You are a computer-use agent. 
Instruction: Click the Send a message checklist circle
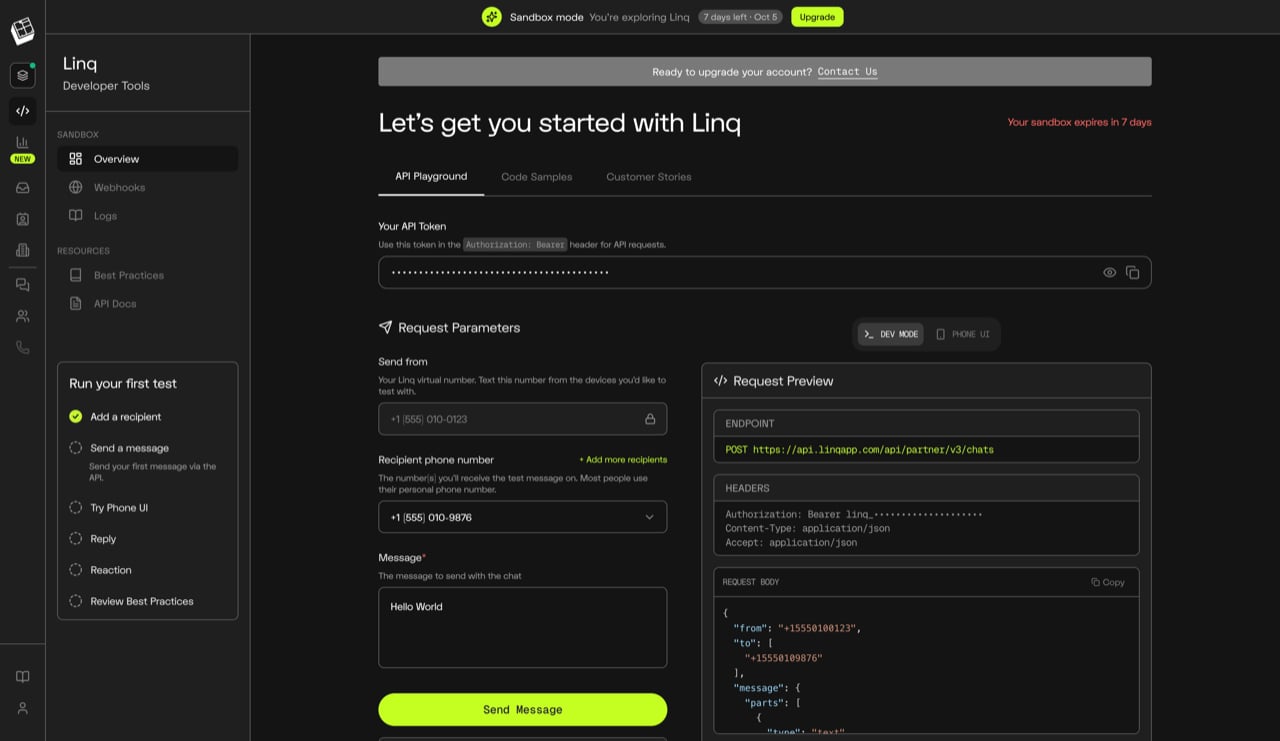tap(75, 448)
